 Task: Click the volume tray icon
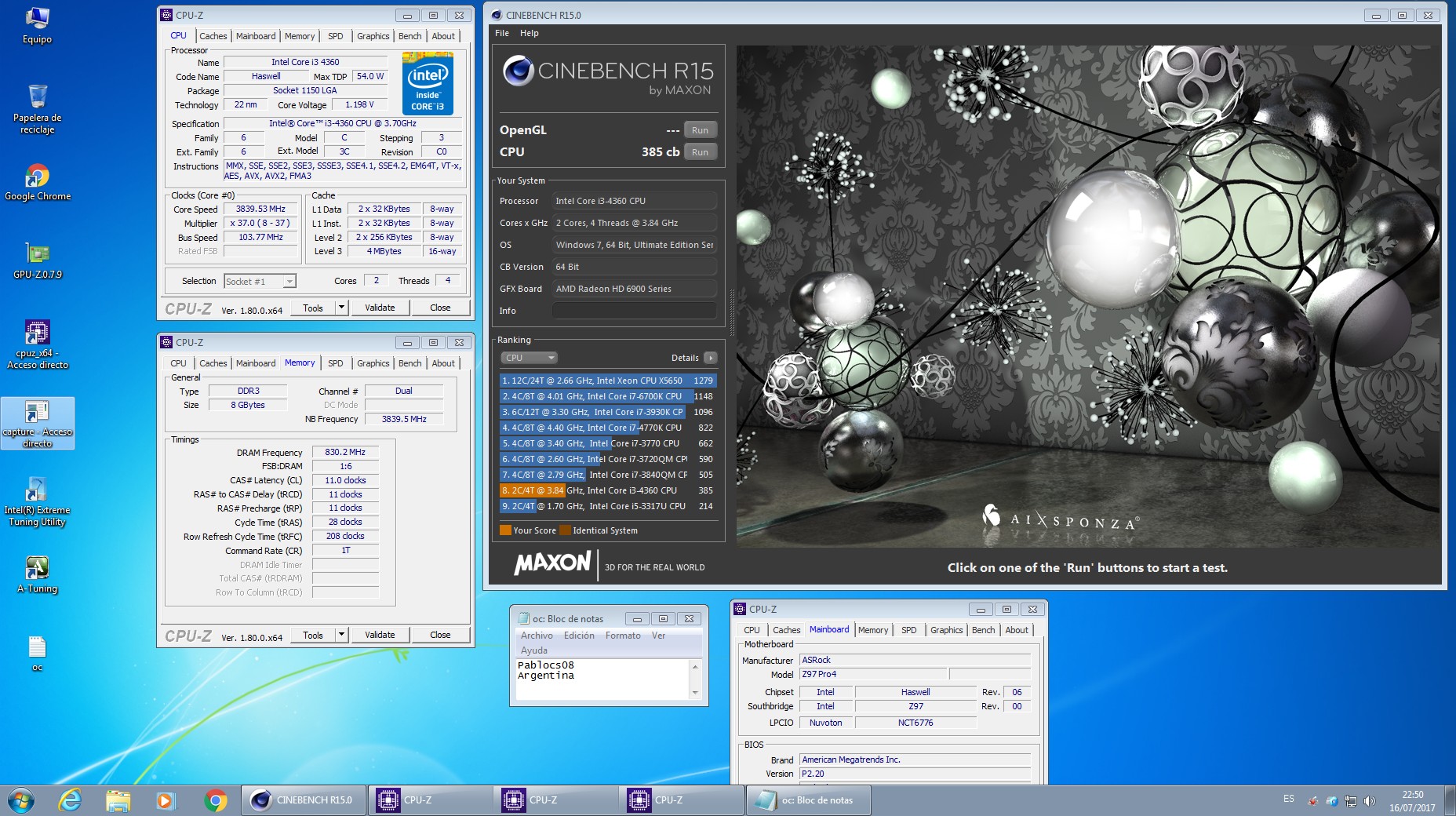(1369, 801)
